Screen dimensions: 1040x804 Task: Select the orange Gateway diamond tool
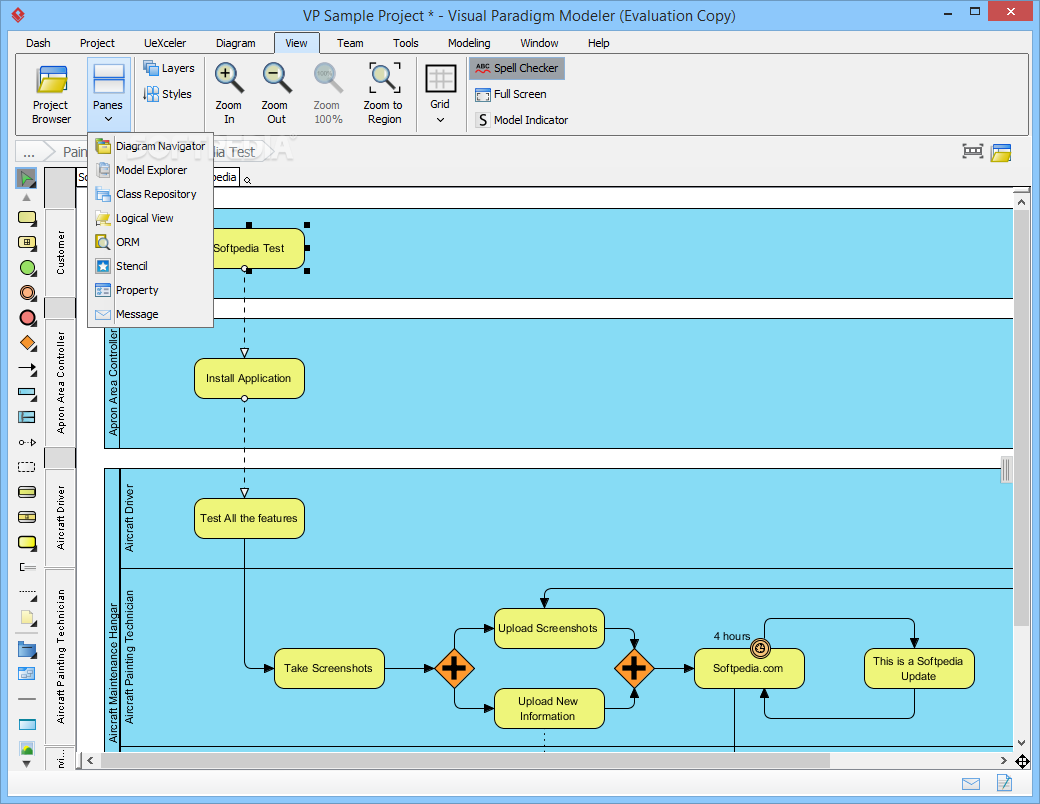(27, 343)
